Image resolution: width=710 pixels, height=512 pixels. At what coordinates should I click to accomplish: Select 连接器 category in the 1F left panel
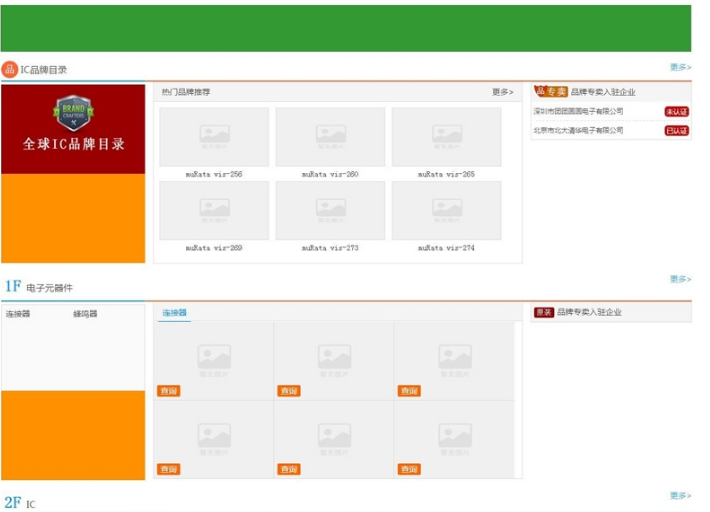pyautogui.click(x=18, y=314)
